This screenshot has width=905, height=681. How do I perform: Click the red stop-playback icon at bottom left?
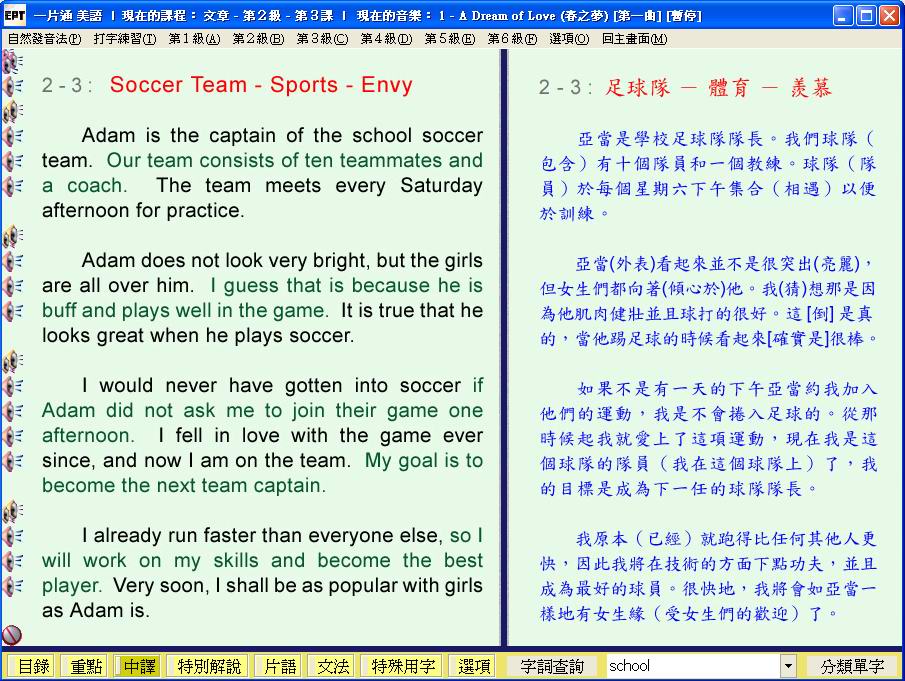coord(12,634)
